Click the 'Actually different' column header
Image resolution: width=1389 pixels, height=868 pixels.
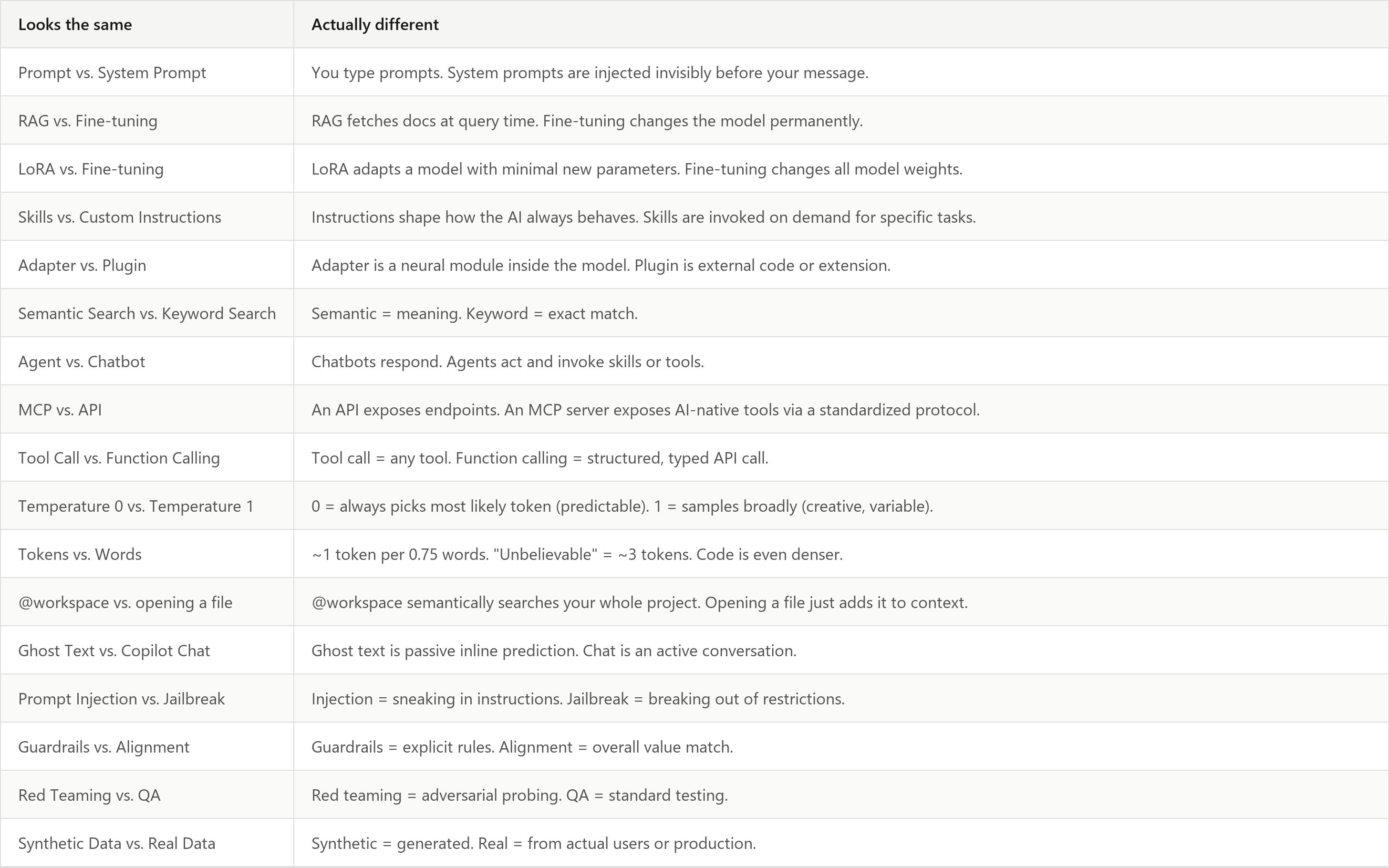841,24
